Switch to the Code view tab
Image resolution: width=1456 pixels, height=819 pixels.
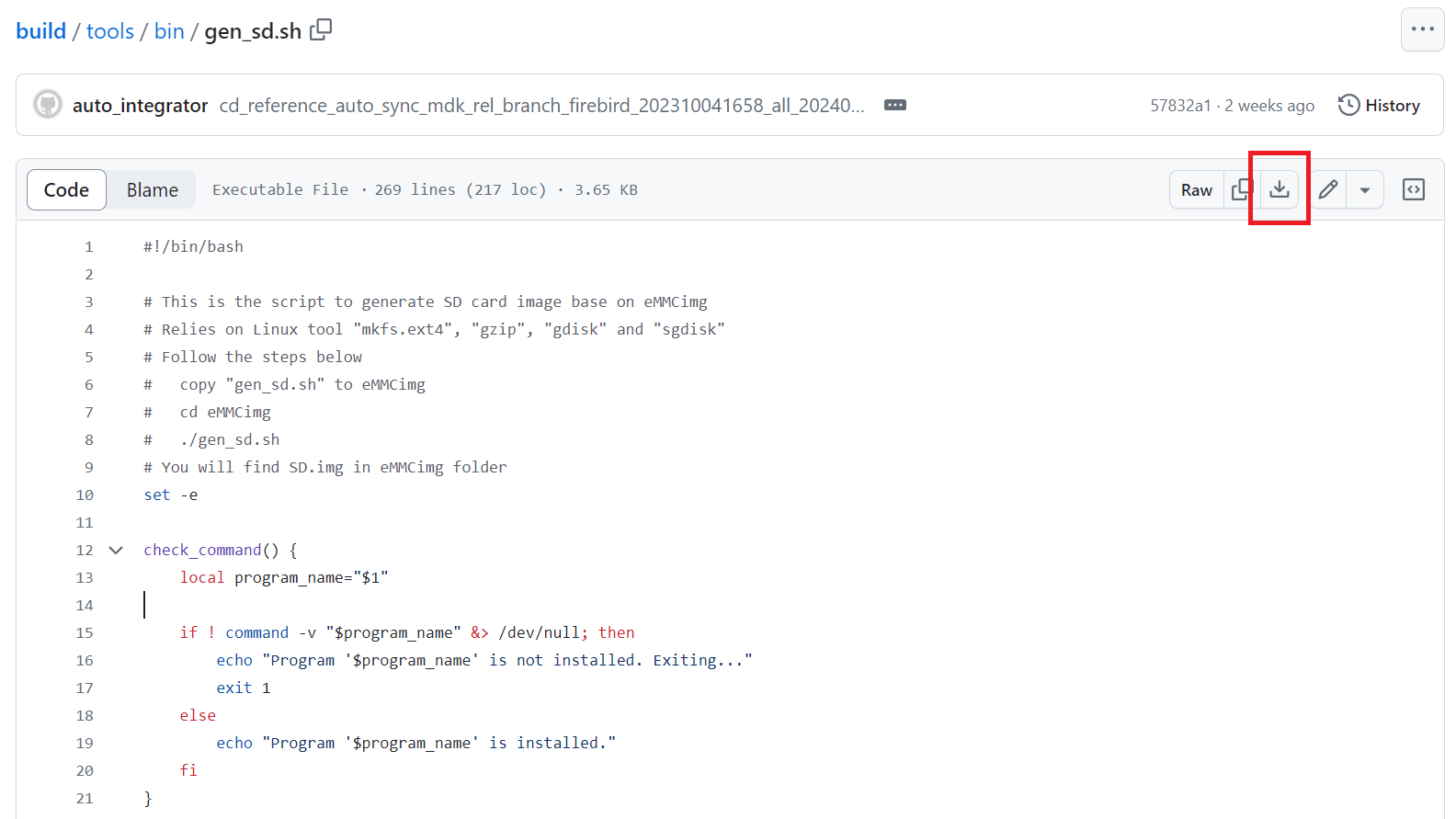click(x=66, y=190)
